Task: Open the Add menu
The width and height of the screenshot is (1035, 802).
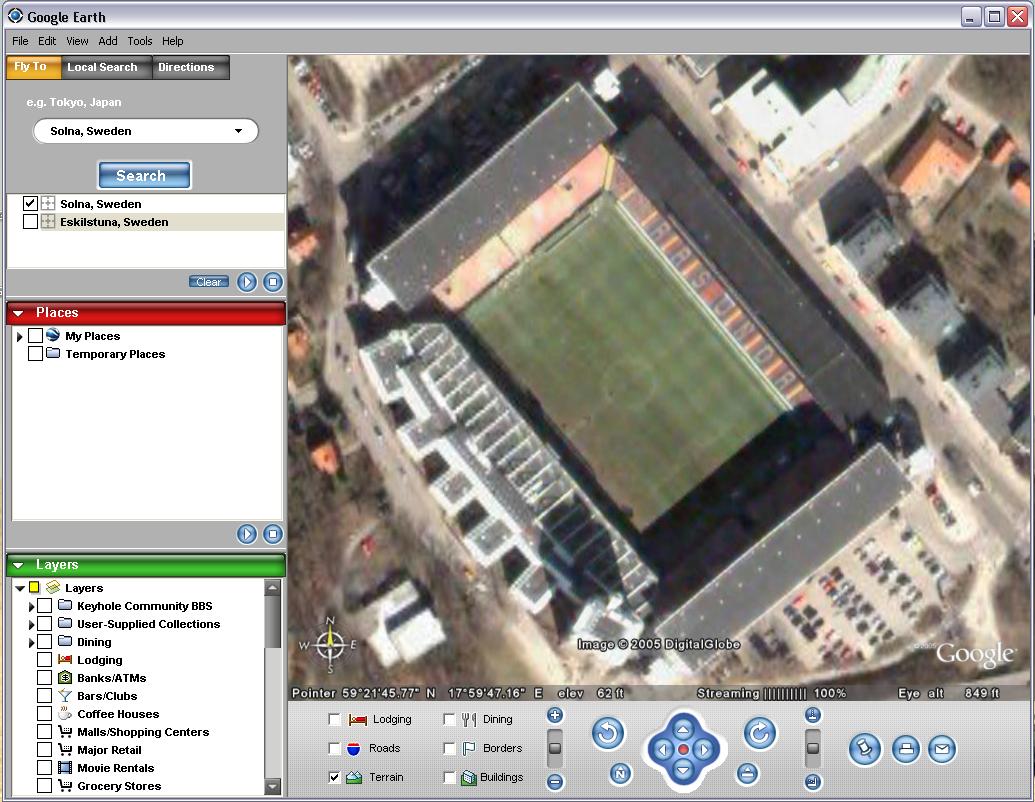Action: 108,41
